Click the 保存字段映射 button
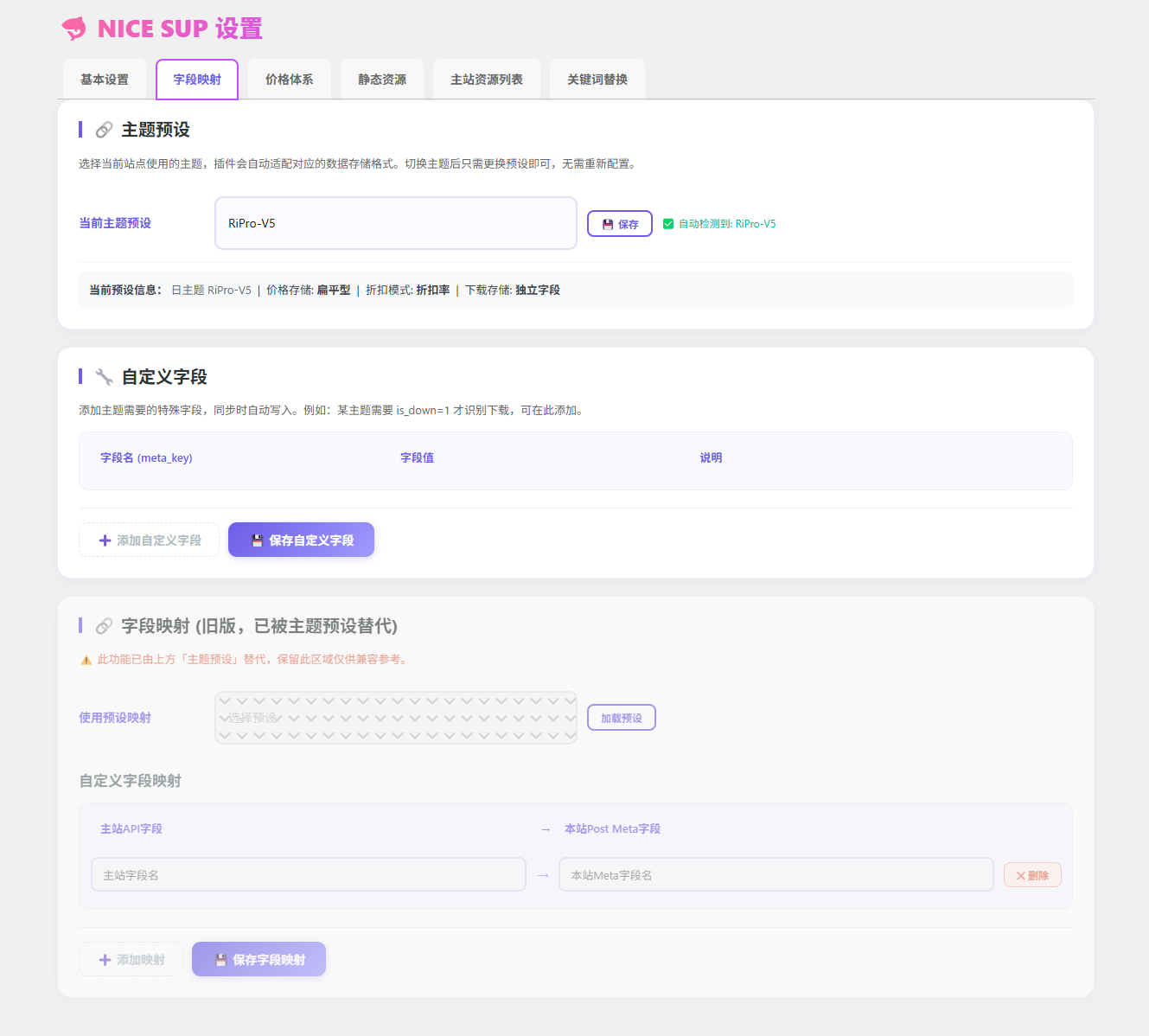 tap(259, 960)
